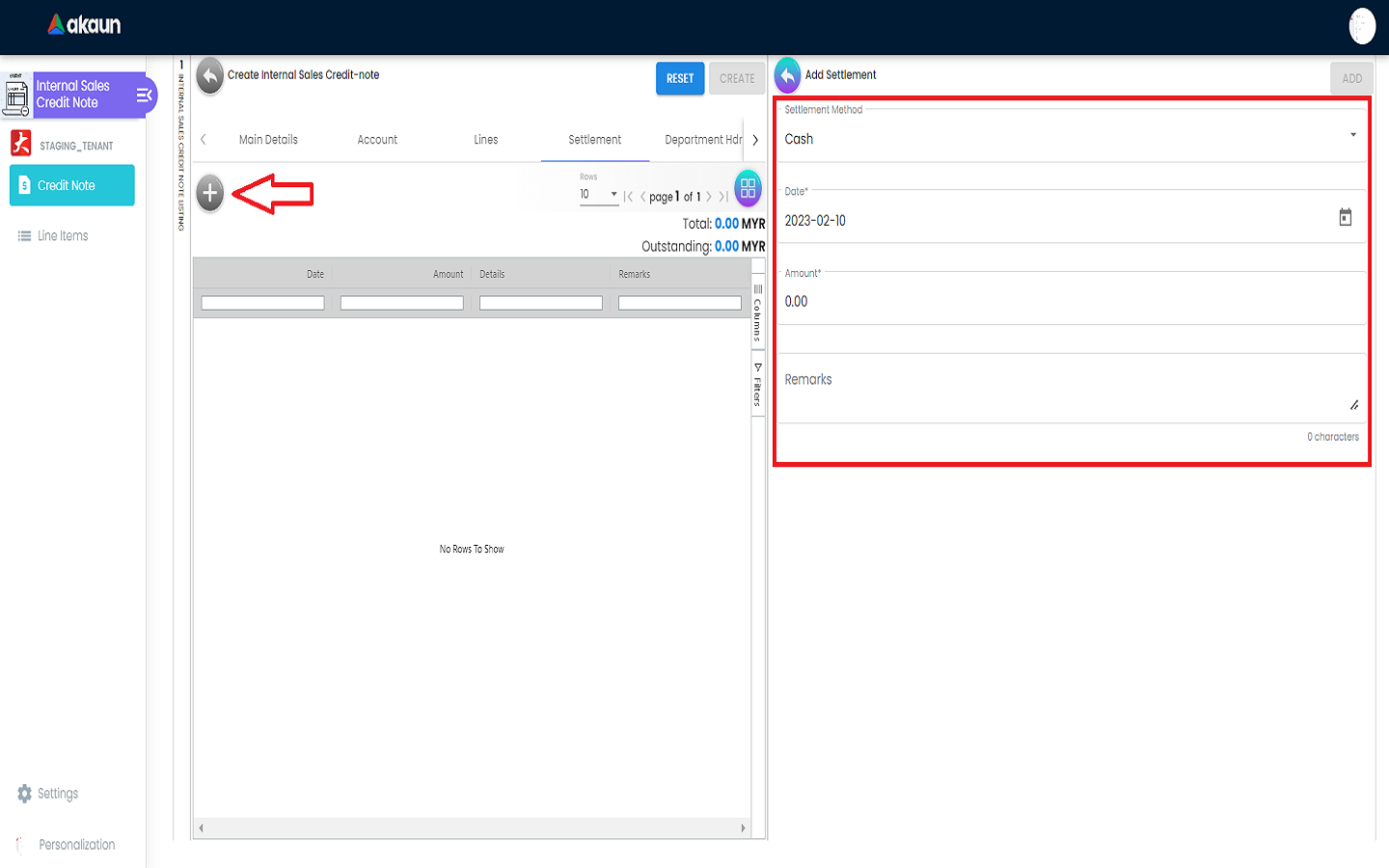The height and width of the screenshot is (868, 1389).
Task: Click the grid apps icon near pagination
Action: 748,189
